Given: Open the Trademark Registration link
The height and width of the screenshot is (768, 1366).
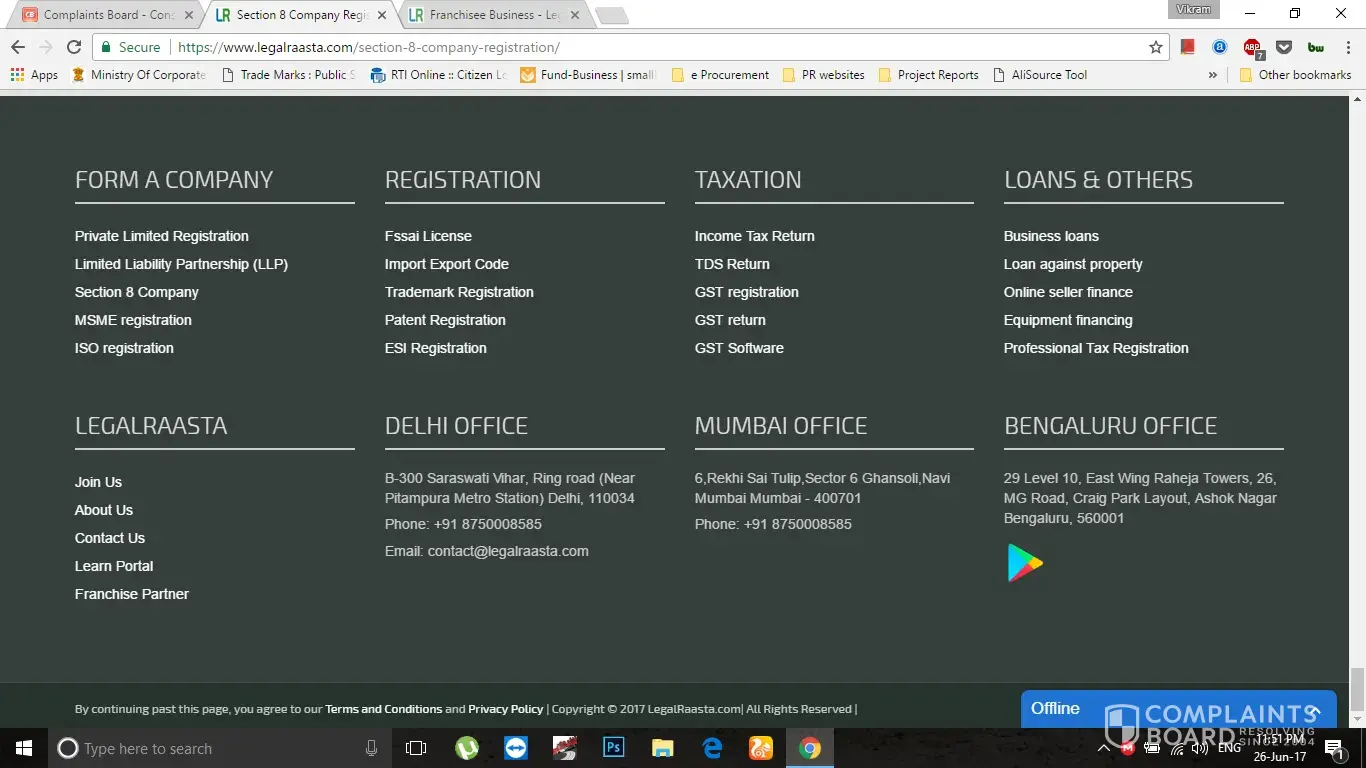Looking at the screenshot, I should pos(459,292).
